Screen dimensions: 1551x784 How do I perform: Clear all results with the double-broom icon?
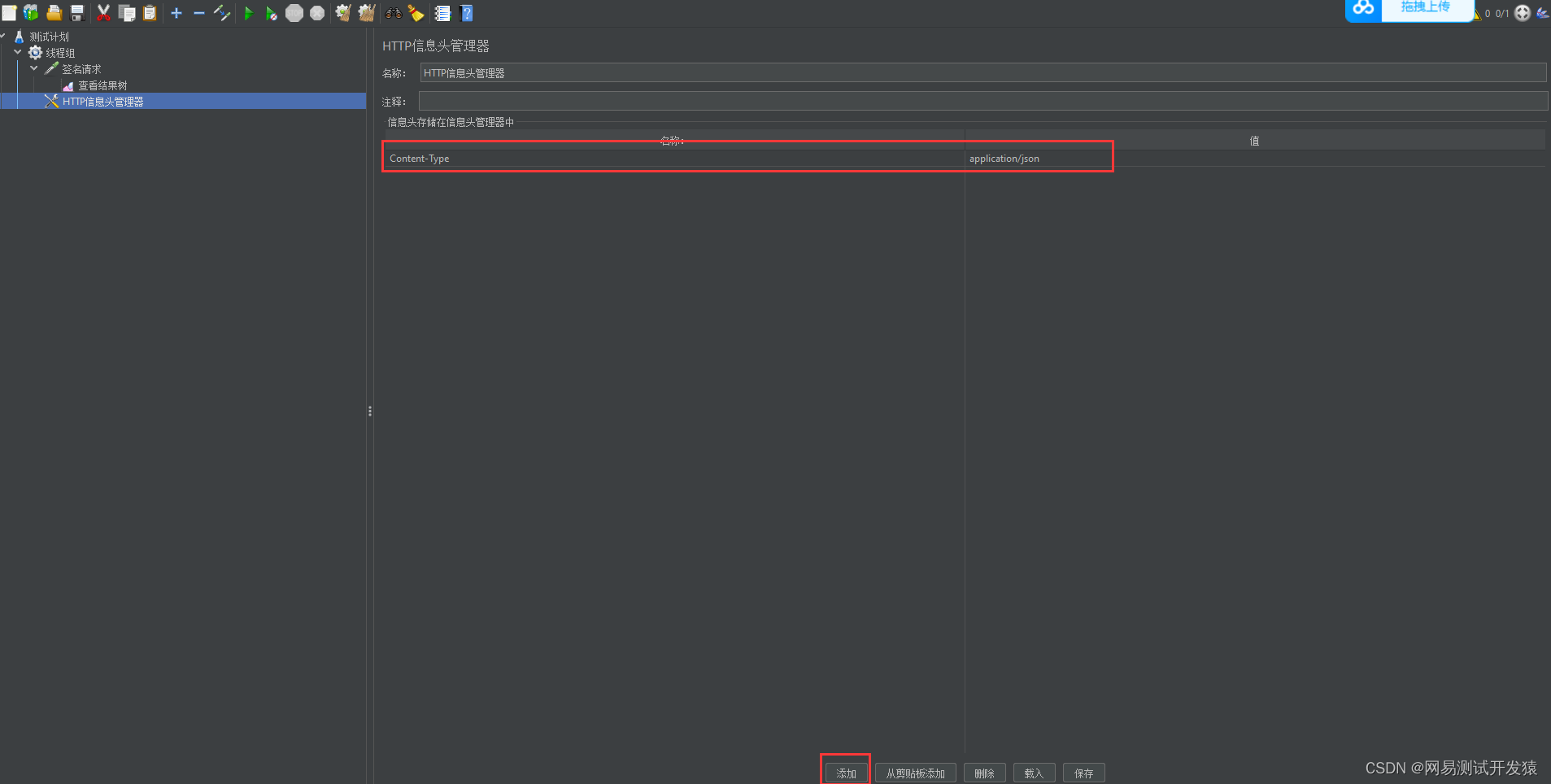pos(367,13)
